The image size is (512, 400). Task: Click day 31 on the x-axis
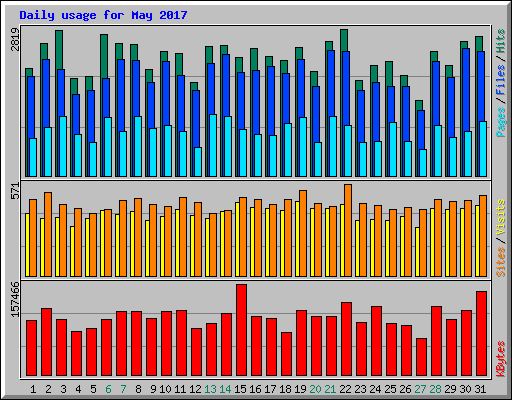(480, 389)
